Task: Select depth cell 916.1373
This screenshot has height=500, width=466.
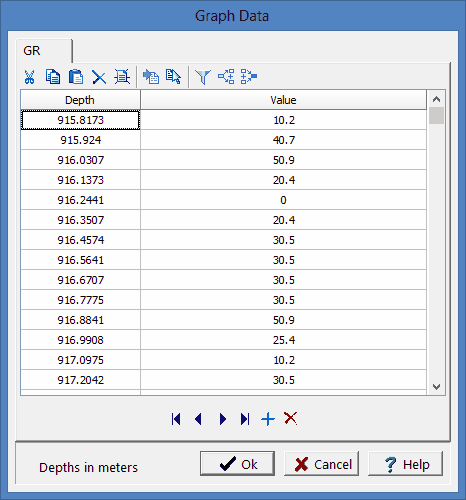Action: [x=80, y=180]
